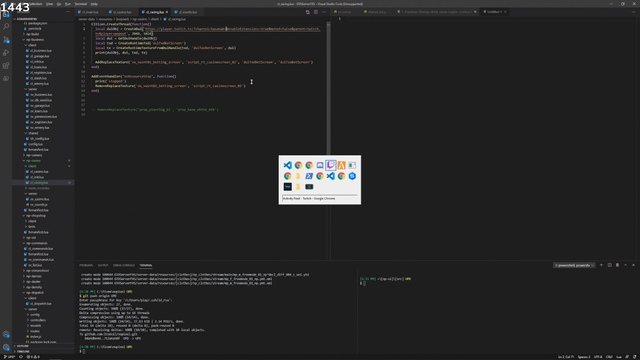Viewport: 640px width, 360px height.
Task: Select the orange app in task switcher
Action: tap(341, 165)
